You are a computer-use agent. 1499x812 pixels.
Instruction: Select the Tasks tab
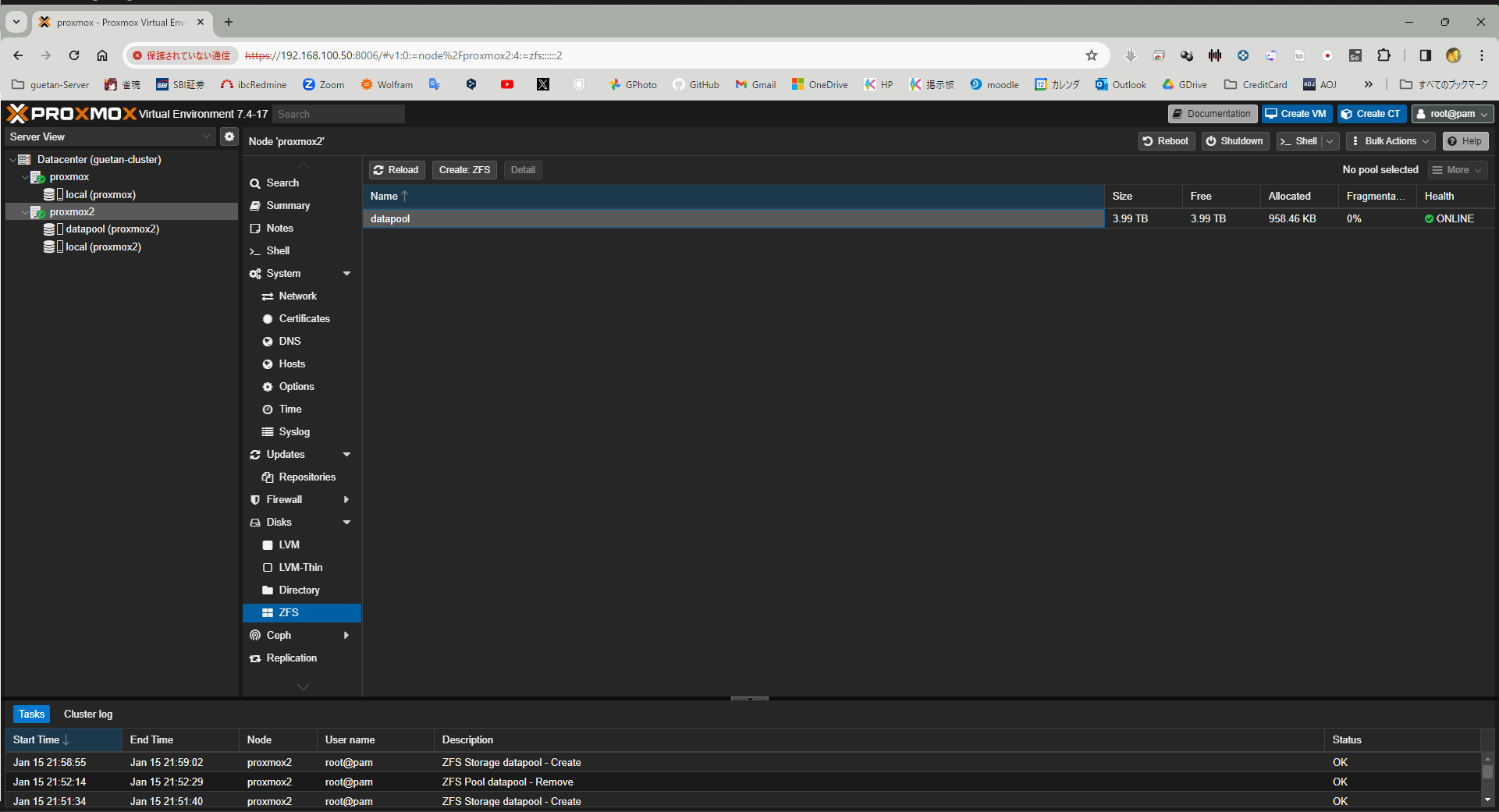pos(32,714)
